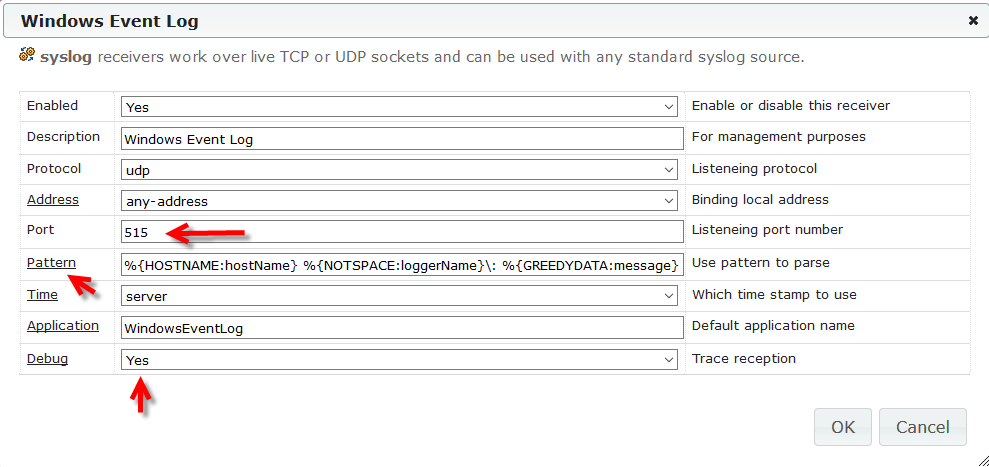Screen dimensions: 989x467
Task: Click the Description text field
Action: 402,138
